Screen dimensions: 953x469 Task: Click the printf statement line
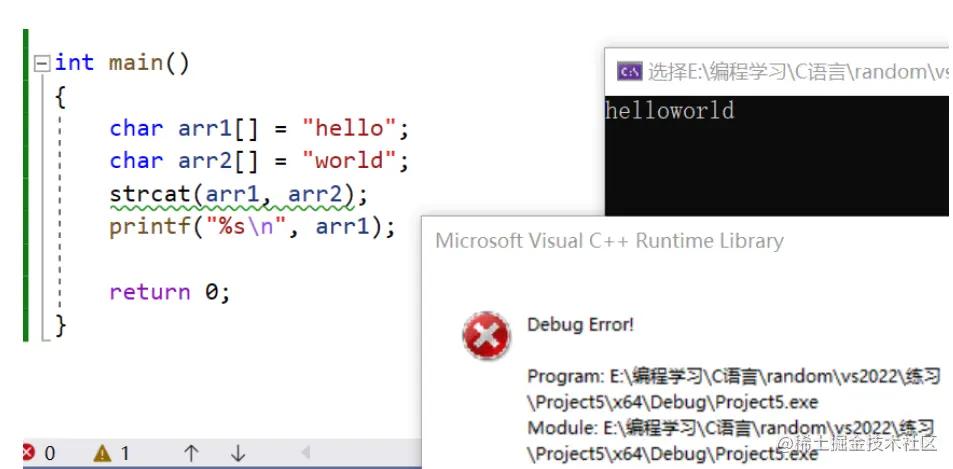coord(252,228)
